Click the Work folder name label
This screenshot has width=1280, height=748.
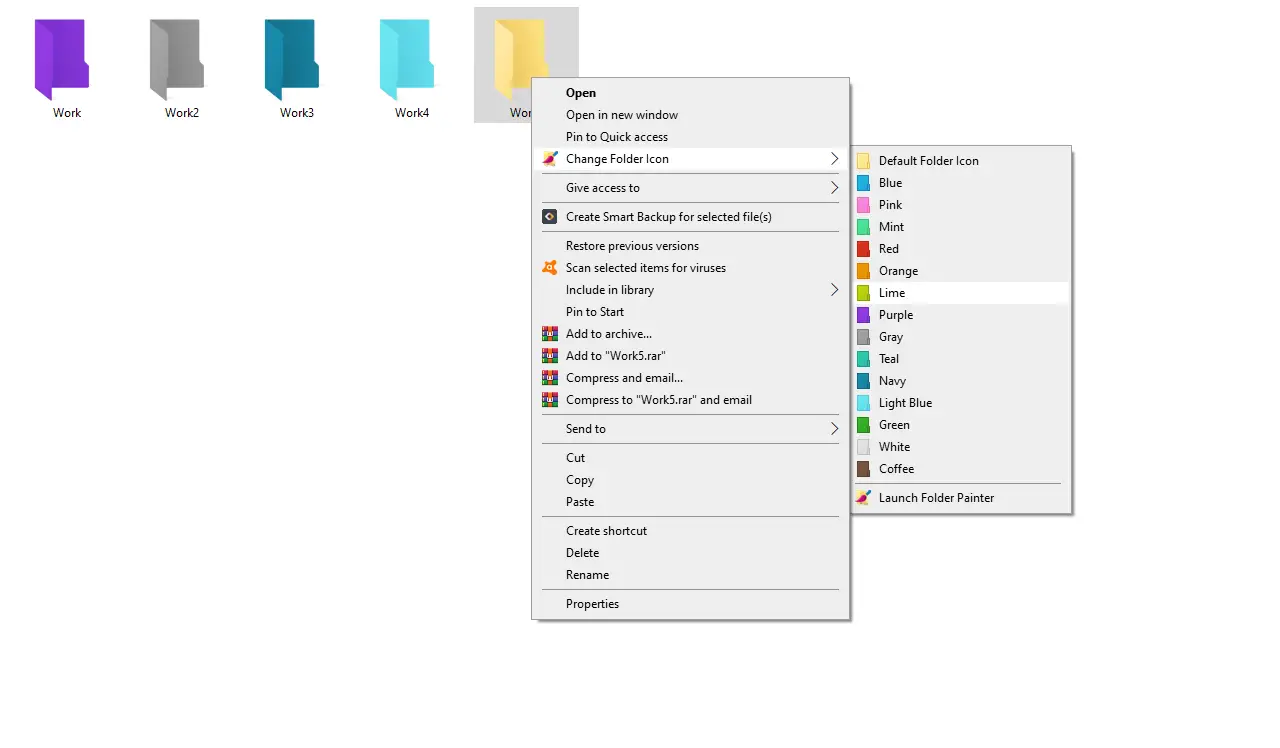point(67,113)
